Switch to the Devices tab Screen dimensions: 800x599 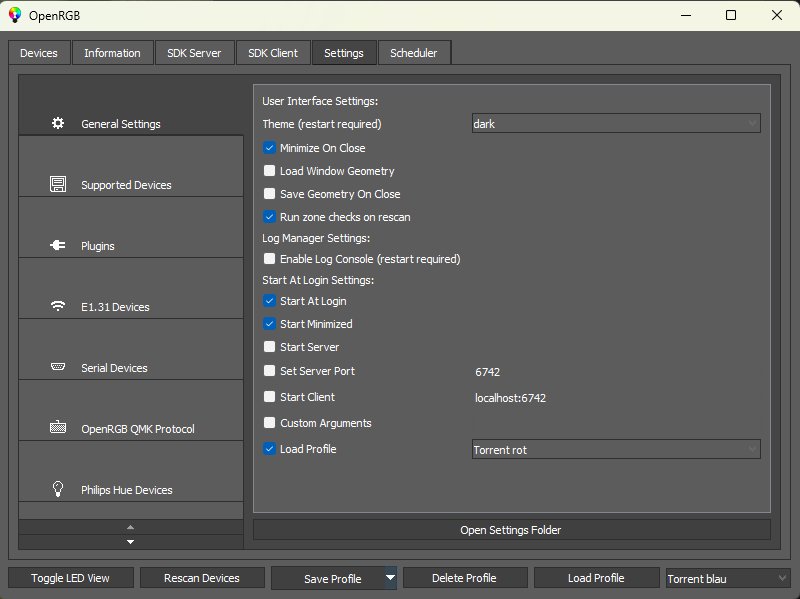tap(39, 53)
